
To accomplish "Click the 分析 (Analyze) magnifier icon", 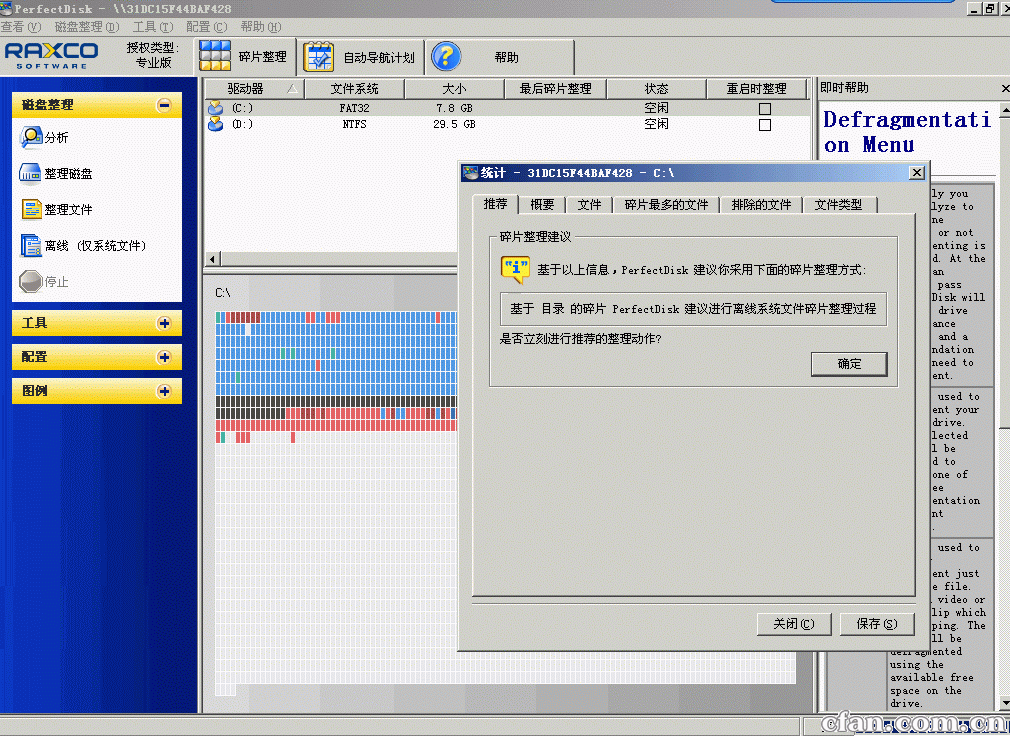I will [30, 137].
